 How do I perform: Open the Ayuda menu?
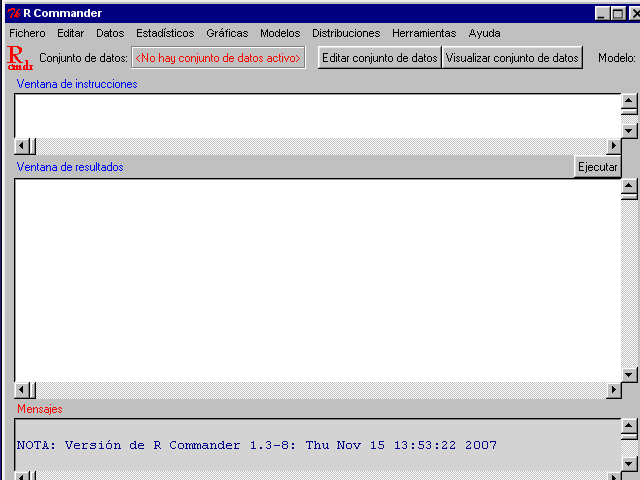click(x=484, y=33)
